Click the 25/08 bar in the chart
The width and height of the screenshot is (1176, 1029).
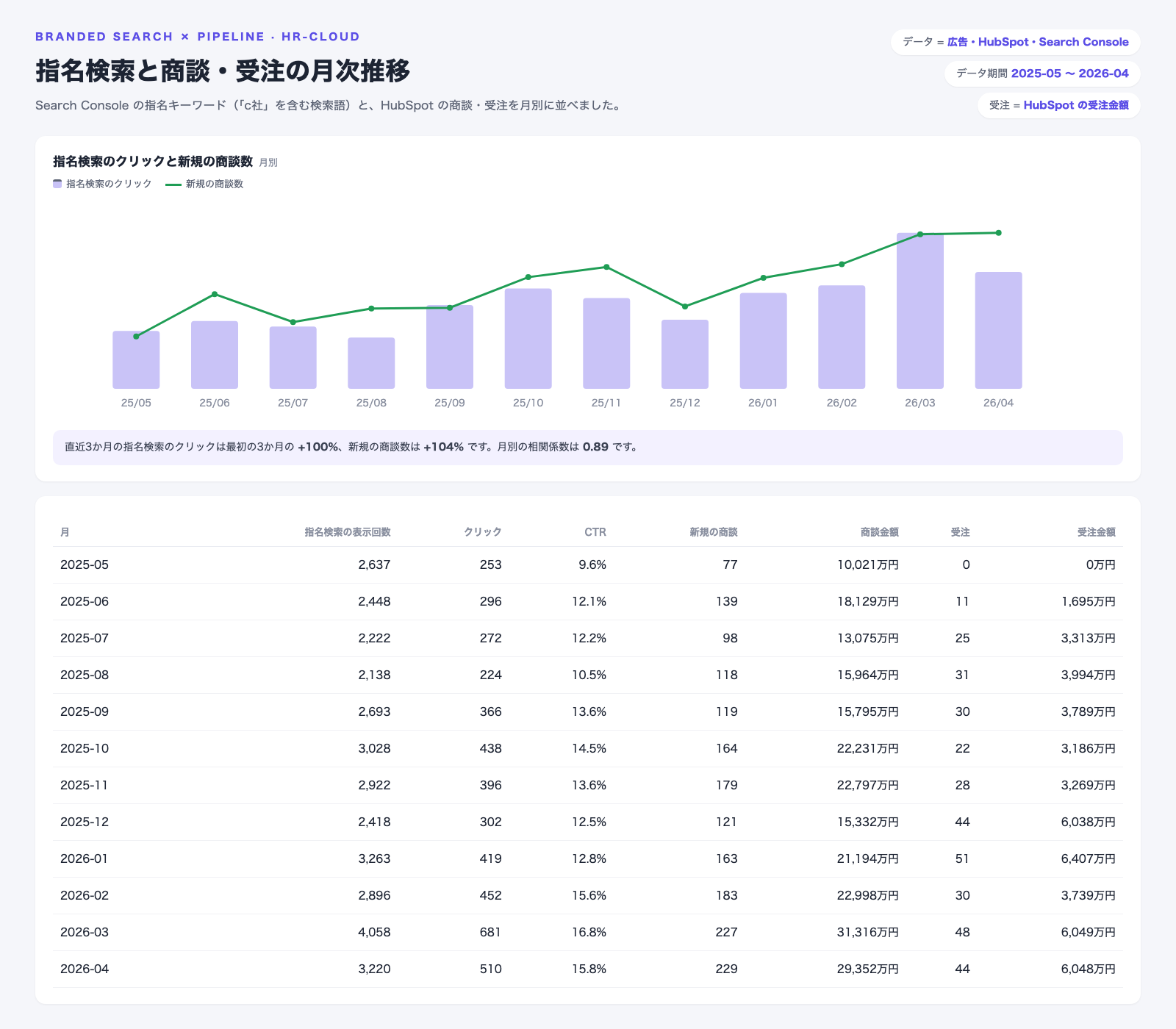pyautogui.click(x=371, y=363)
